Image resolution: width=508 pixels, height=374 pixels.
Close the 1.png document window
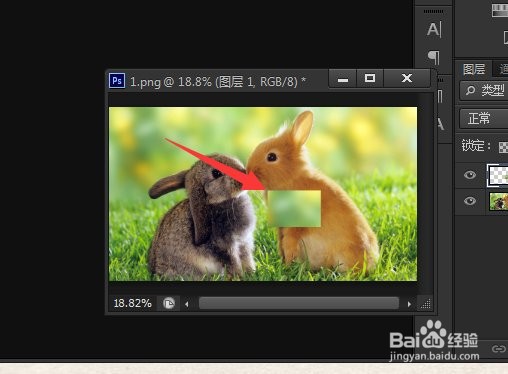(407, 79)
